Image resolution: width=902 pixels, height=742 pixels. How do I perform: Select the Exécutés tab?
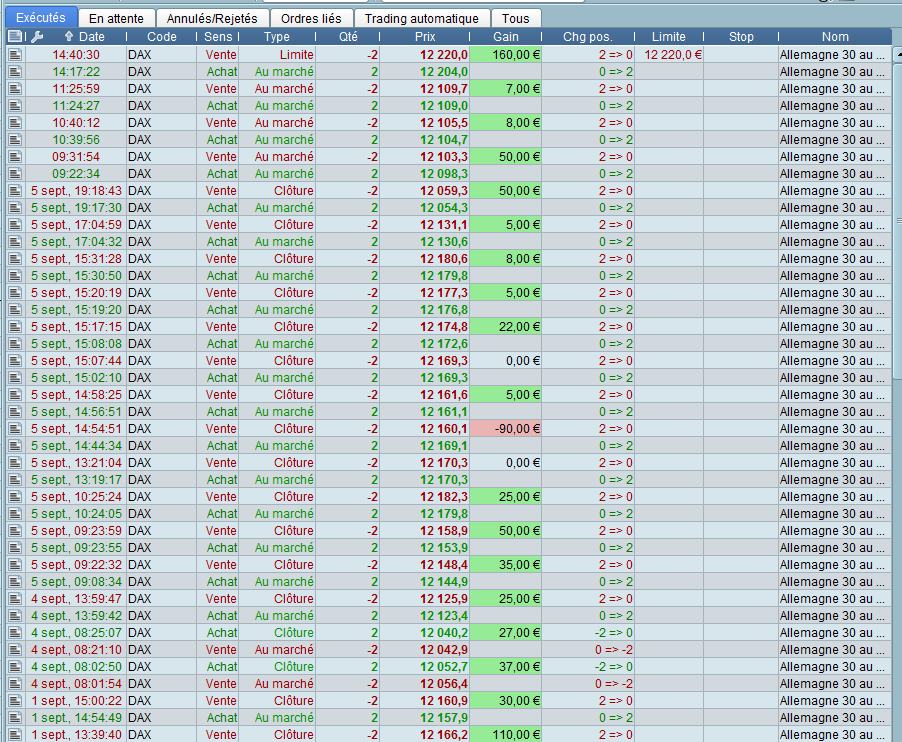[x=40, y=18]
